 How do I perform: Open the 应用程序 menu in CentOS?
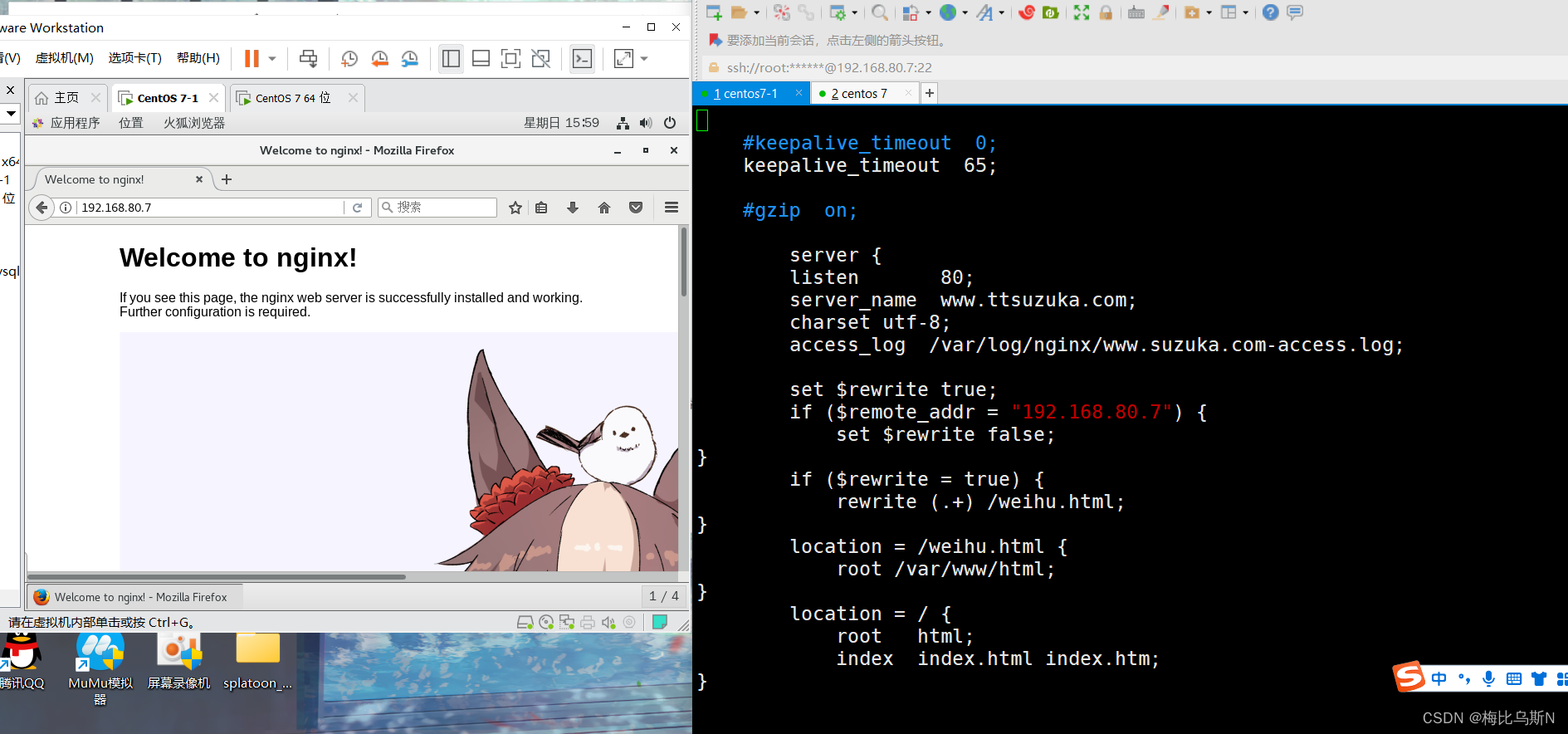[x=66, y=123]
